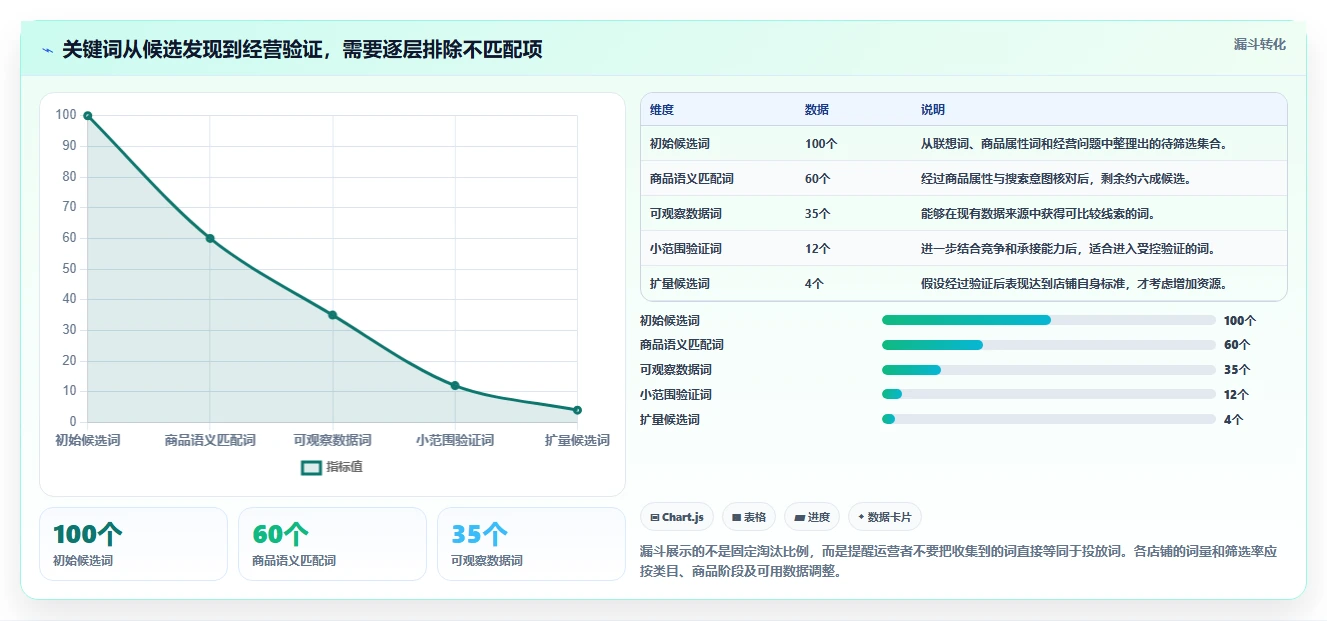This screenshot has width=1327, height=621.
Task: Click the 12个 cell in the table
Action: tap(818, 249)
